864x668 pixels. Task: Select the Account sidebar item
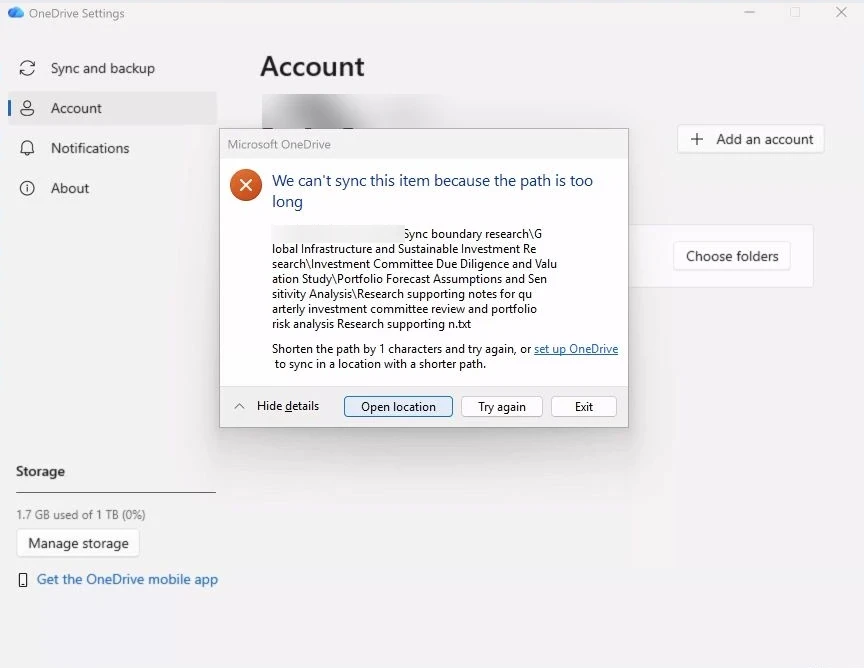(112, 108)
